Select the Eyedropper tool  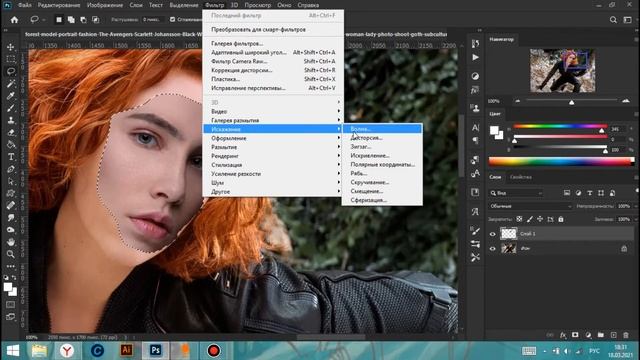(11, 96)
